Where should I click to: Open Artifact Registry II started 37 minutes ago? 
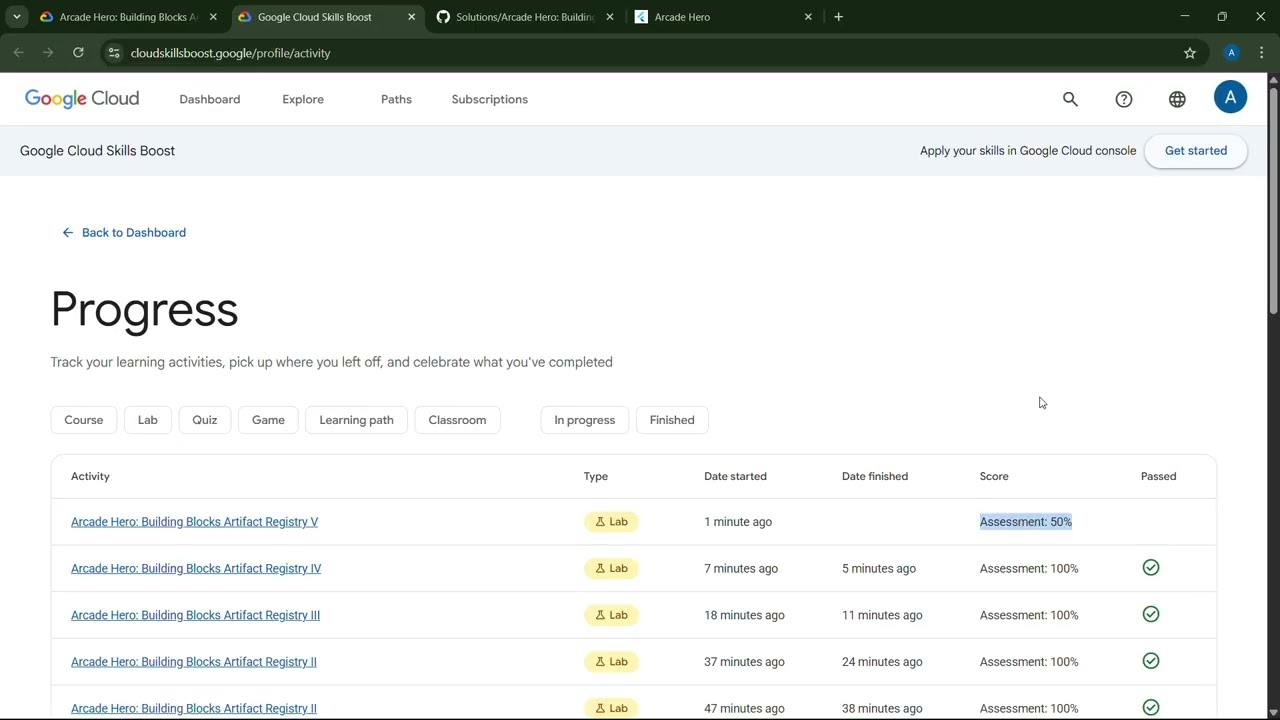tap(194, 662)
